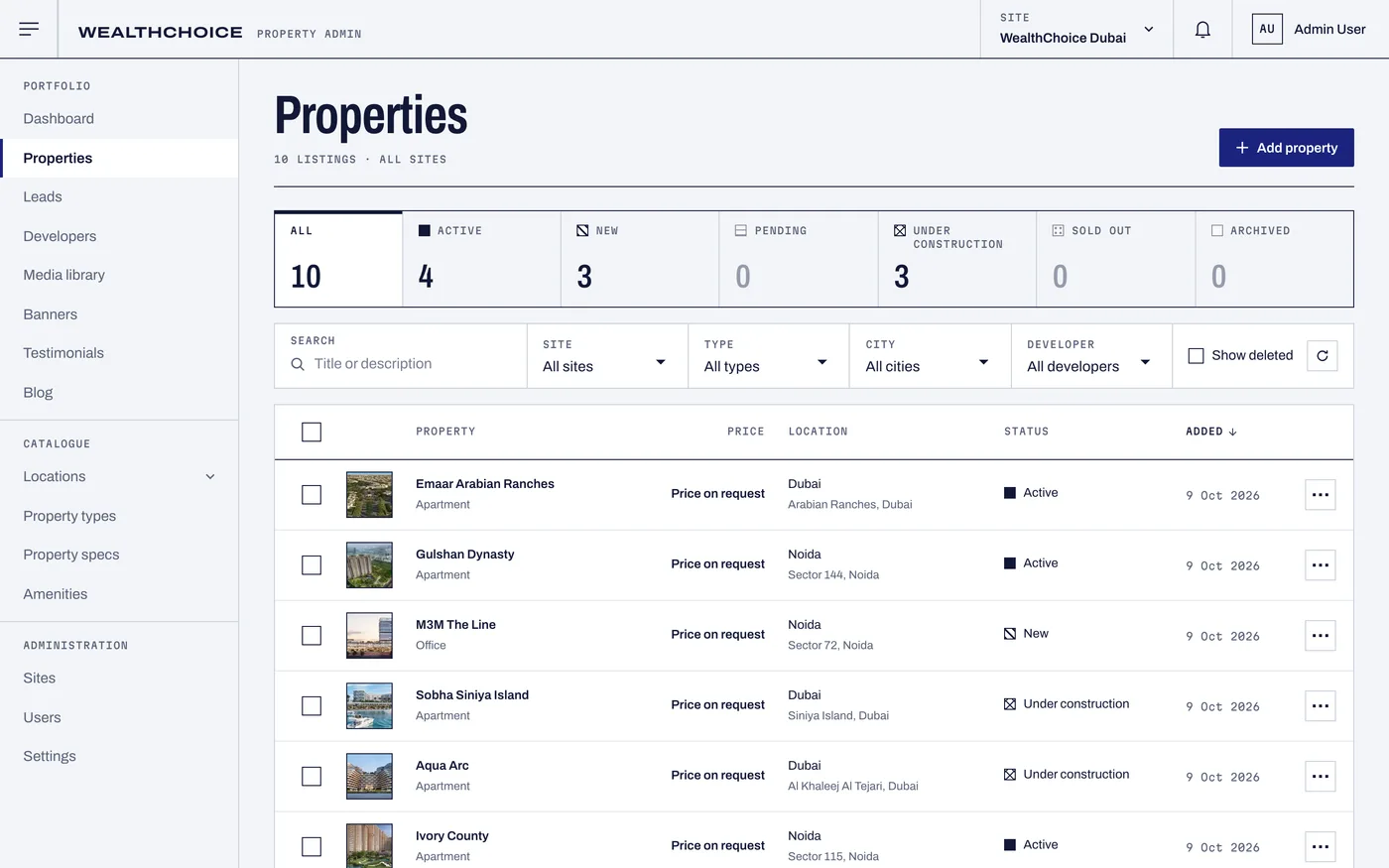Open the Media library page
This screenshot has width=1389, height=868.
point(119,275)
